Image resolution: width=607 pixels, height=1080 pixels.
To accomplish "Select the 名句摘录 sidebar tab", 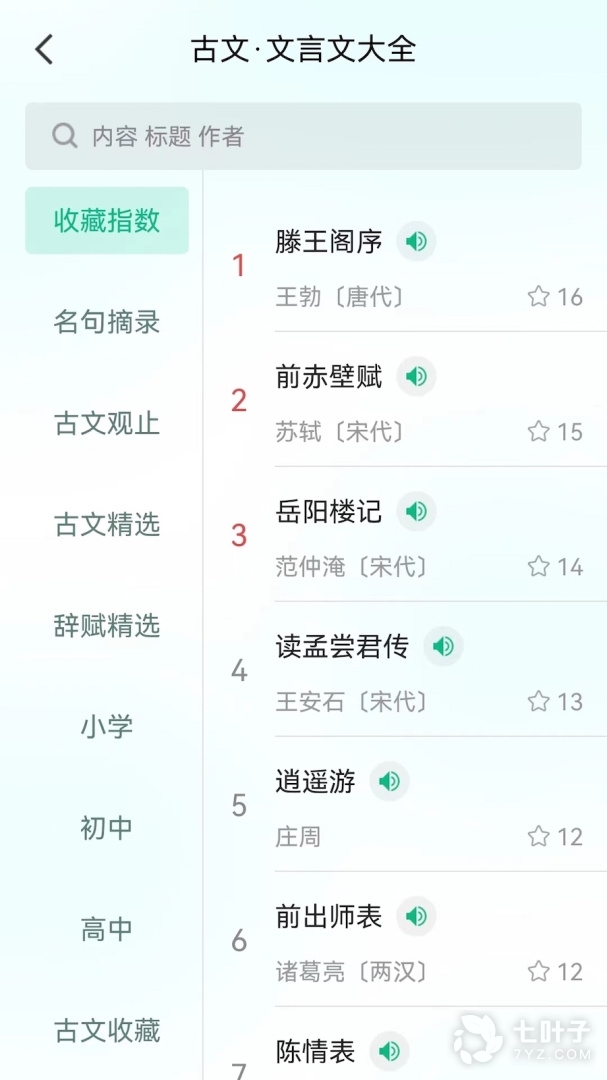I will pos(107,322).
